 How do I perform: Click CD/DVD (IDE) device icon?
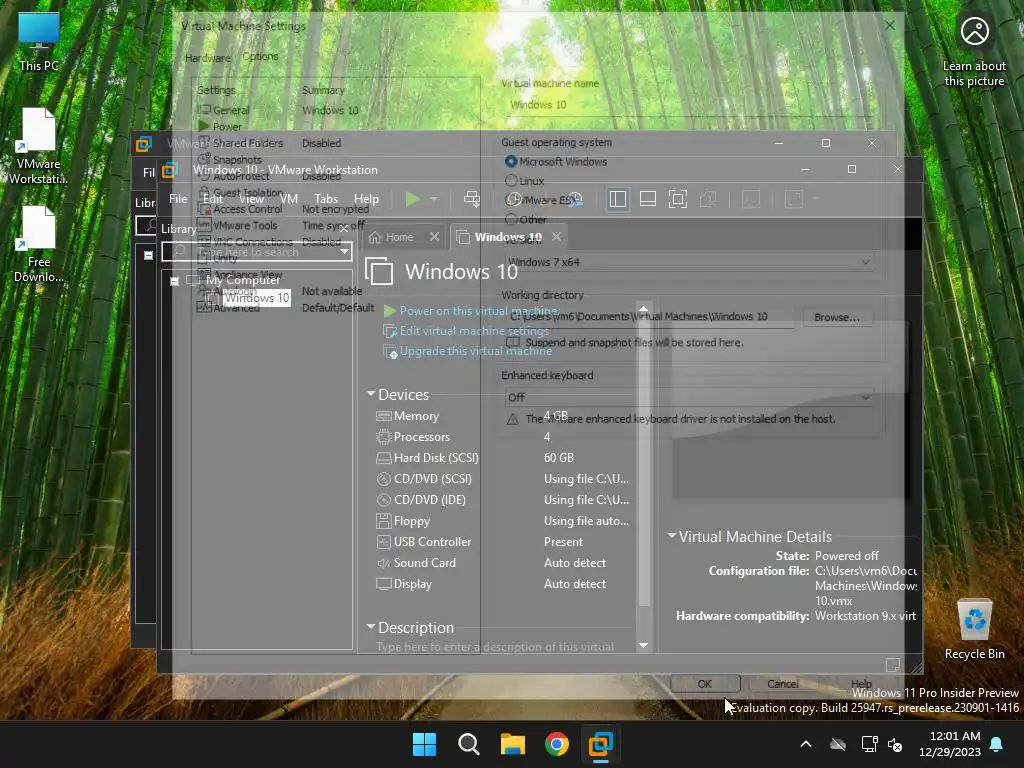coord(383,500)
